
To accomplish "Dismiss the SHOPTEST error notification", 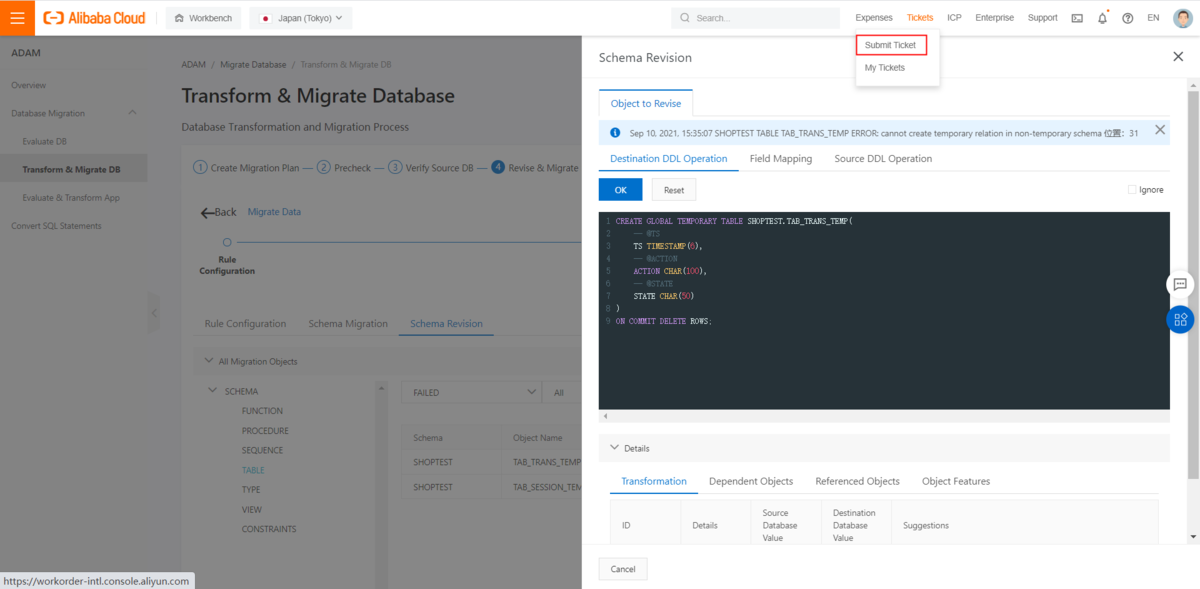I will pyautogui.click(x=1160, y=130).
